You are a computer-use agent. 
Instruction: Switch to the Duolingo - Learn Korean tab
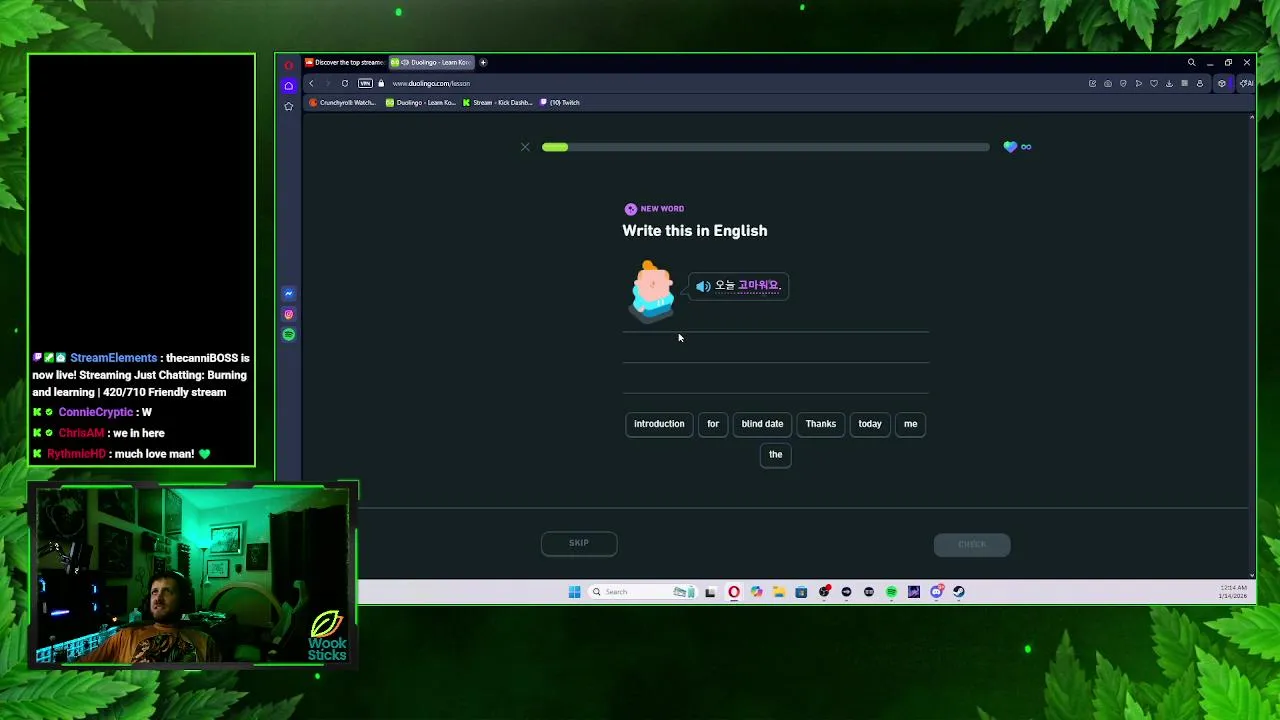(x=431, y=62)
